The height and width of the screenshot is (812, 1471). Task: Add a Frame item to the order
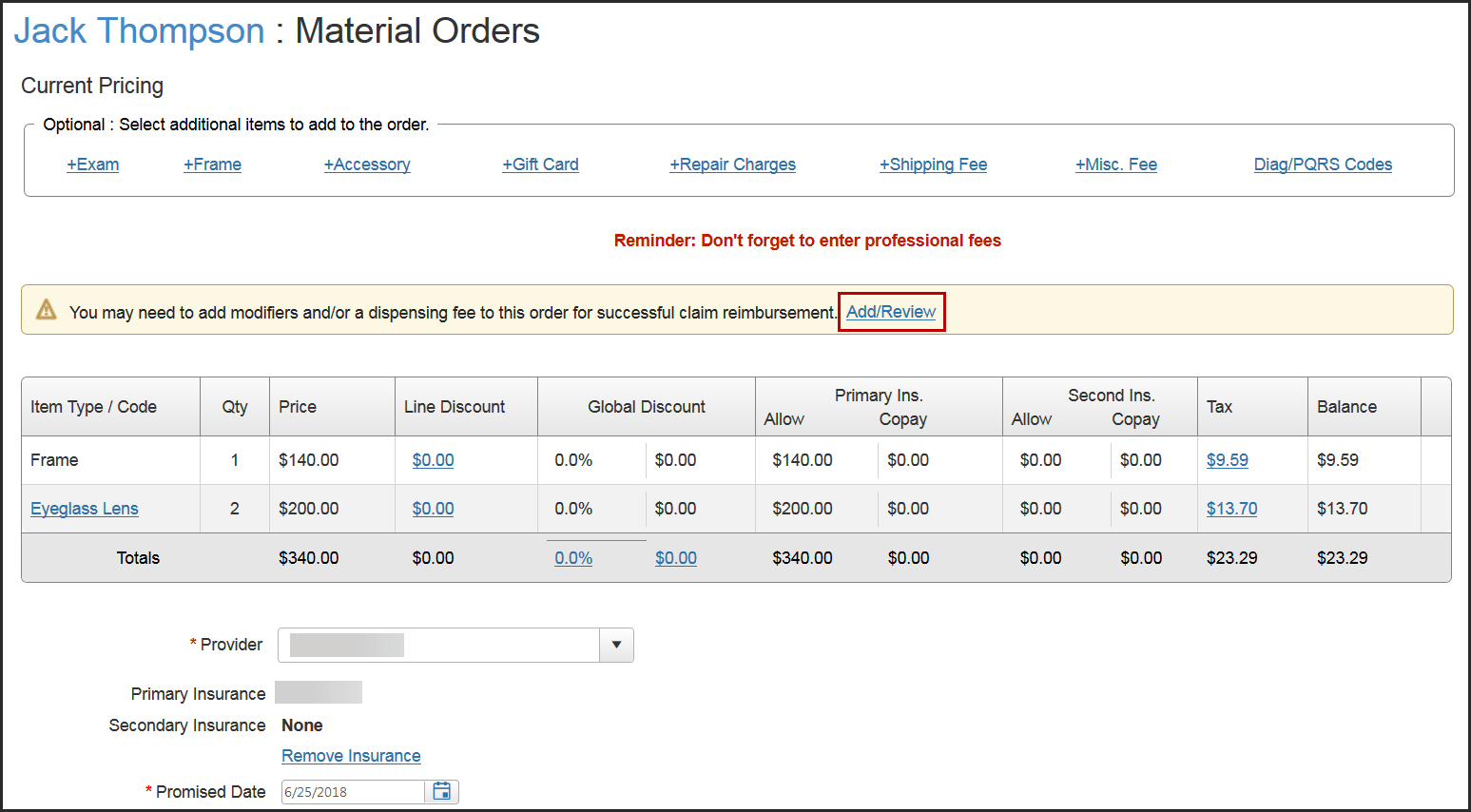point(212,164)
